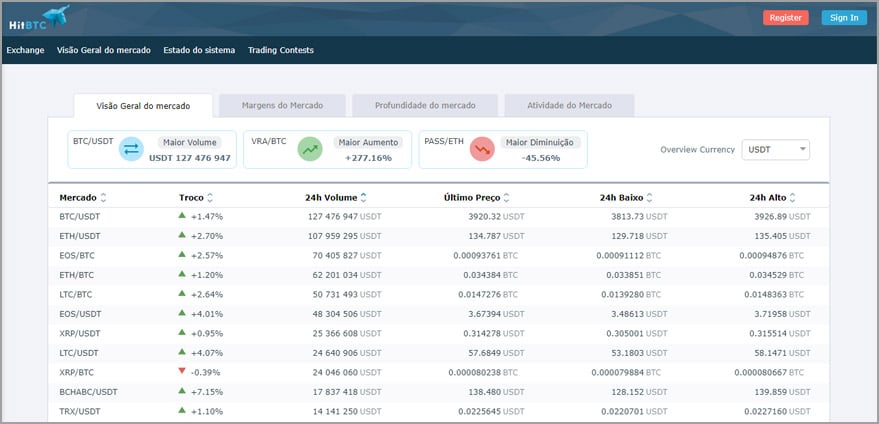Switch to Margens do Mercado tab
The image size is (879, 424).
[282, 105]
